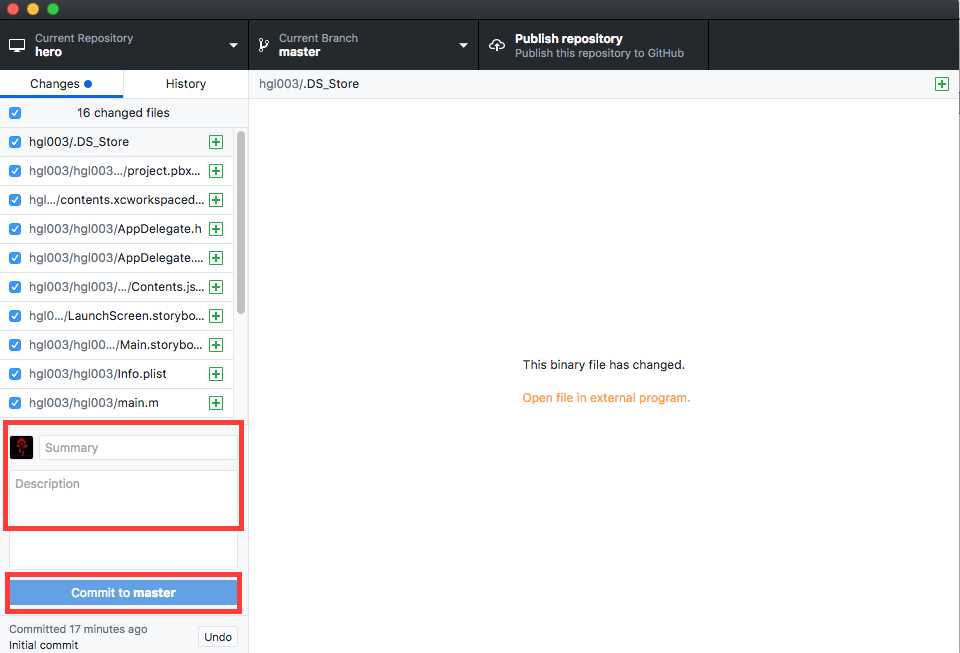Uncheck the LaunchScreen.storybo checkbox
Viewport: 960px width, 653px height.
[15, 316]
